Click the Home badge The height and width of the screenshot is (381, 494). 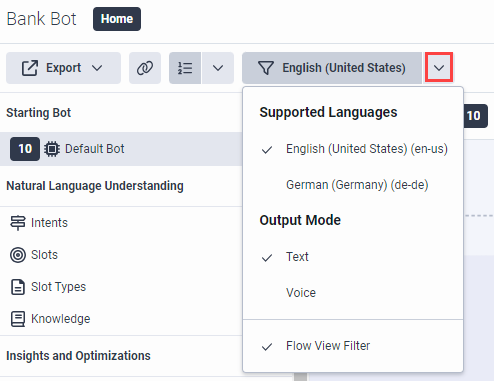[x=117, y=19]
